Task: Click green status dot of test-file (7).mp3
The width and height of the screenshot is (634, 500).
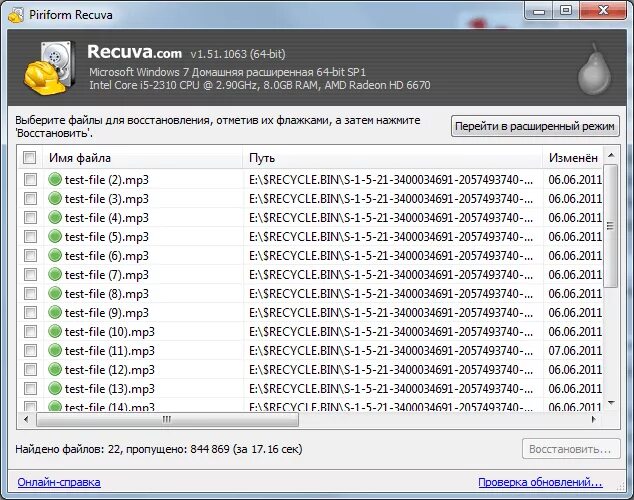Action: tap(55, 274)
